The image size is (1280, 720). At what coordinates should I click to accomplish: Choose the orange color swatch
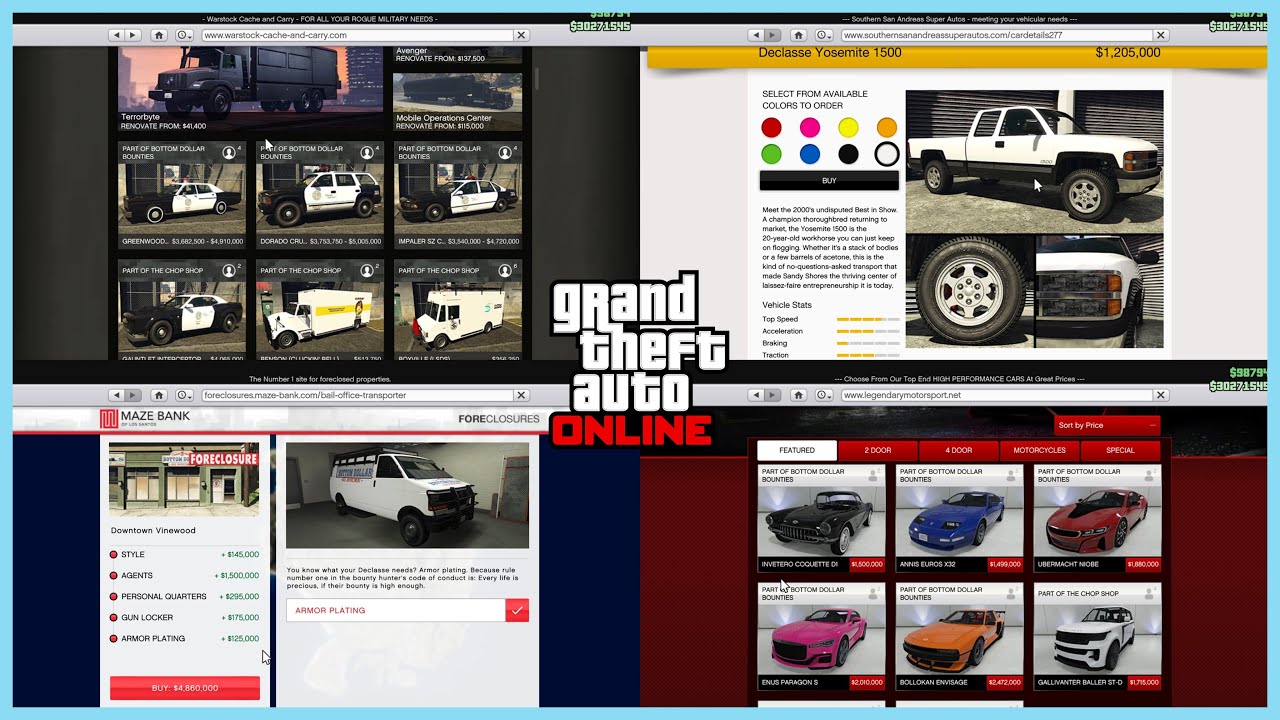[x=887, y=127]
